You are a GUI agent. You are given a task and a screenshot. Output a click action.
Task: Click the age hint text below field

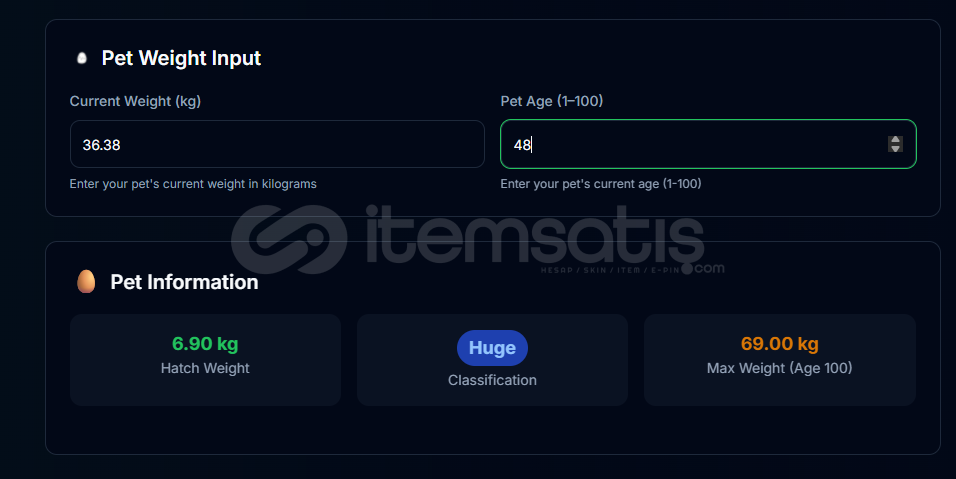(601, 184)
